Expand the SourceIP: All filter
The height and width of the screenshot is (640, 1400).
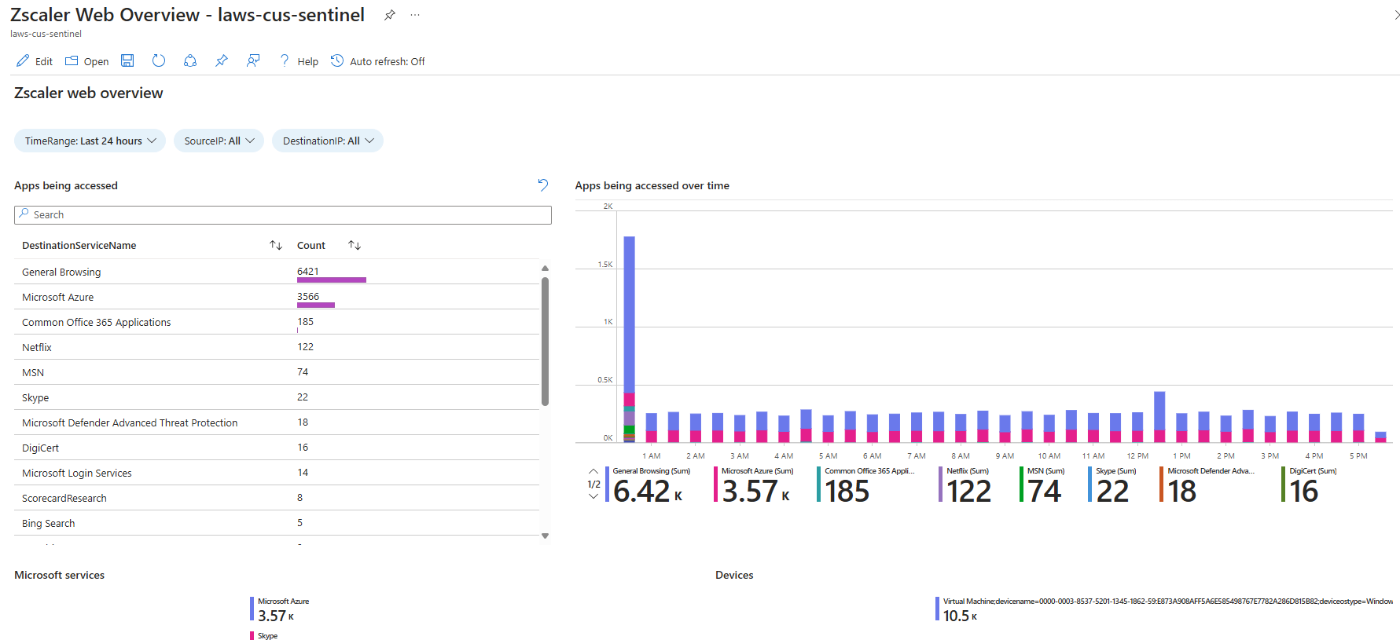tap(219, 141)
